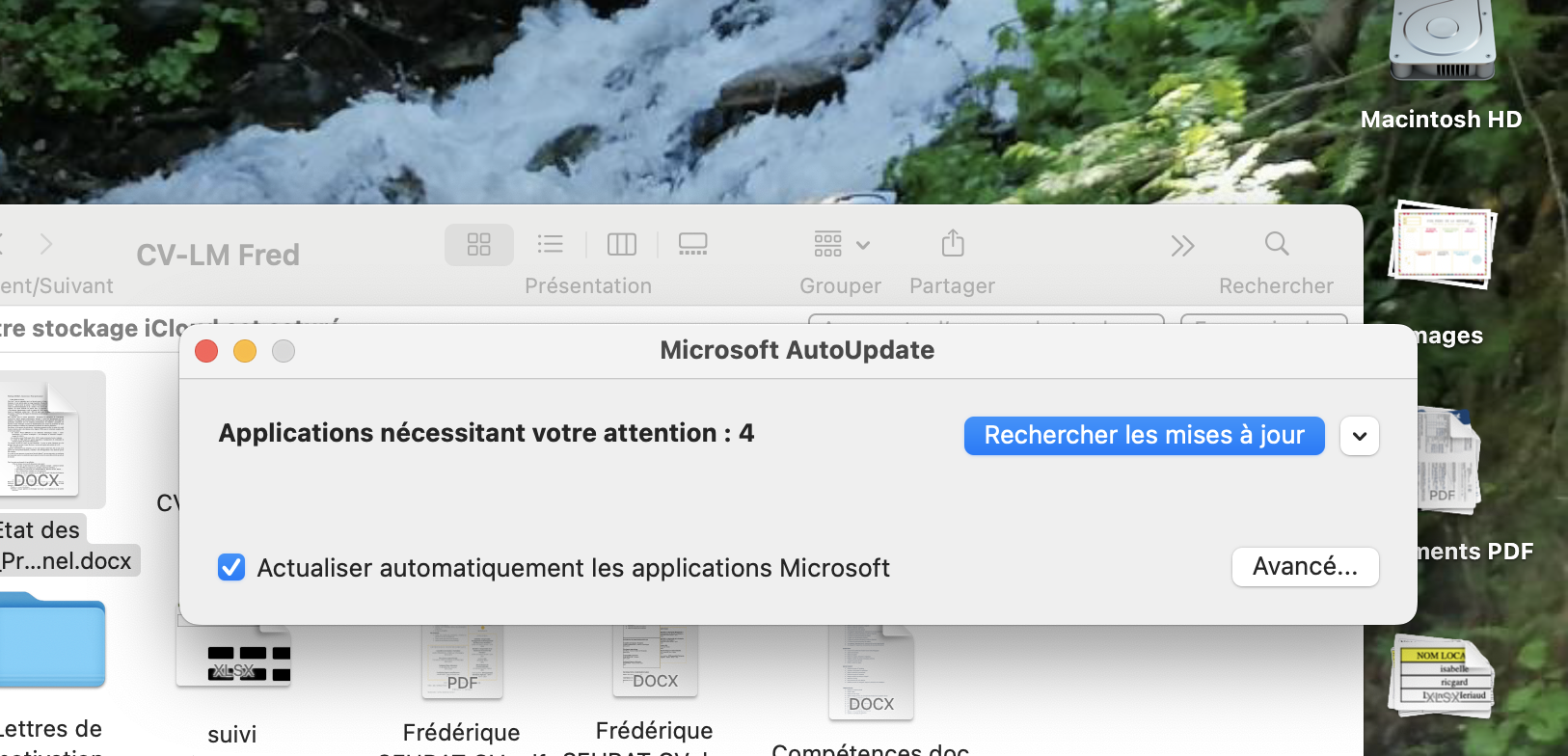Click the Rechercher search icon in Finder
This screenshot has height=756, width=1568.
(1277, 244)
